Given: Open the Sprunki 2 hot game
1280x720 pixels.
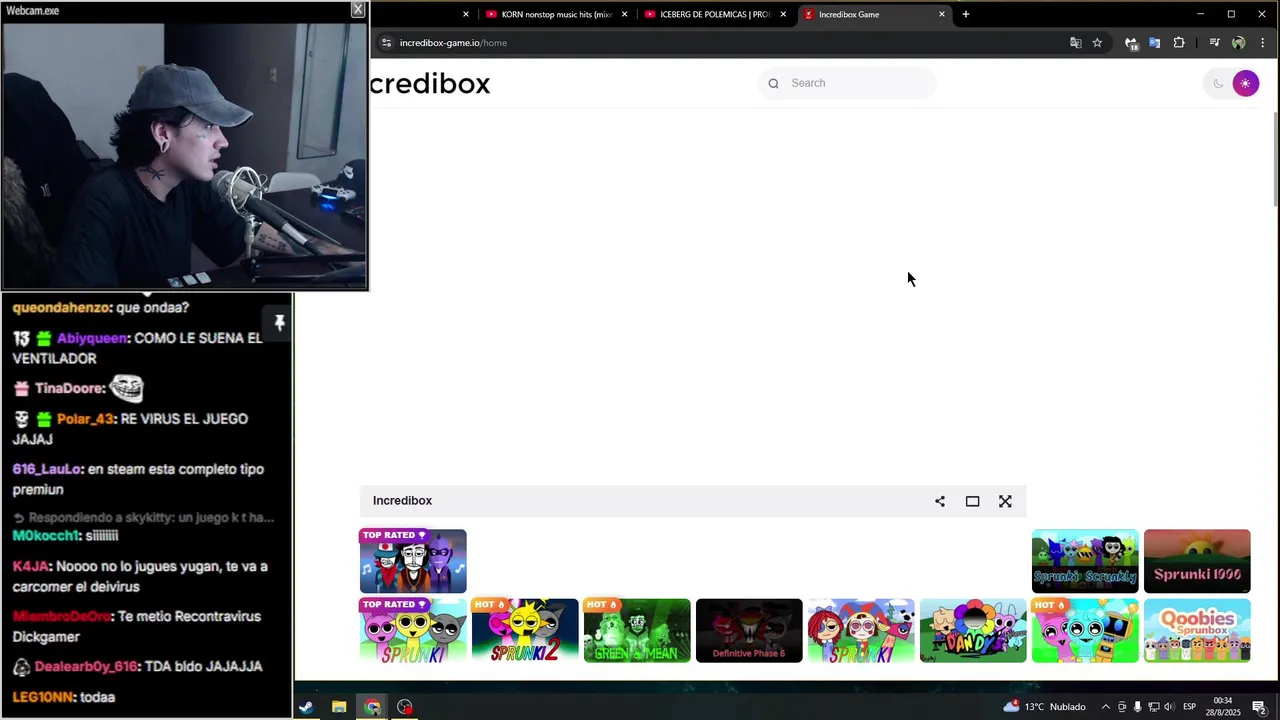Looking at the screenshot, I should click(x=525, y=630).
